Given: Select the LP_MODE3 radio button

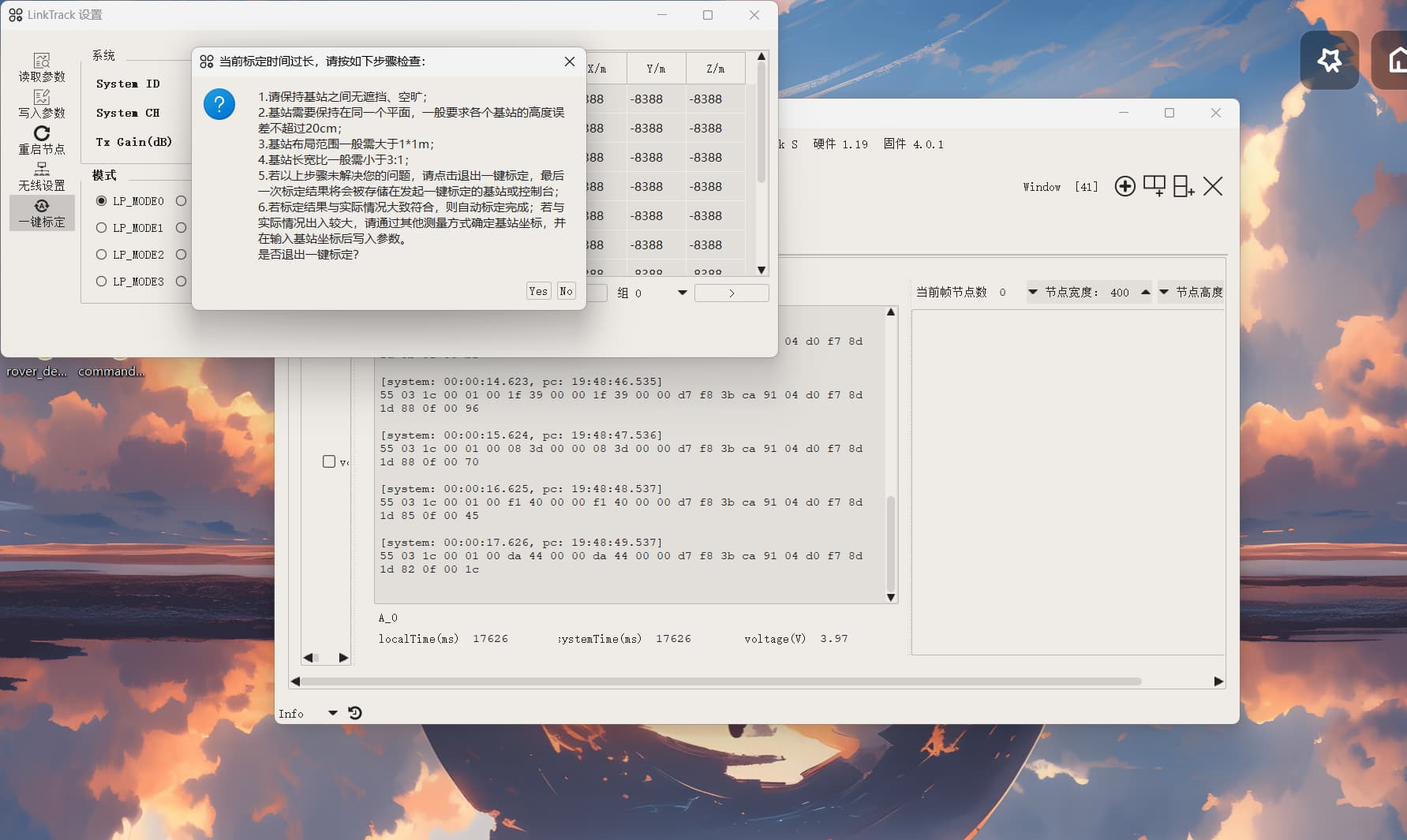Looking at the screenshot, I should pos(101,282).
